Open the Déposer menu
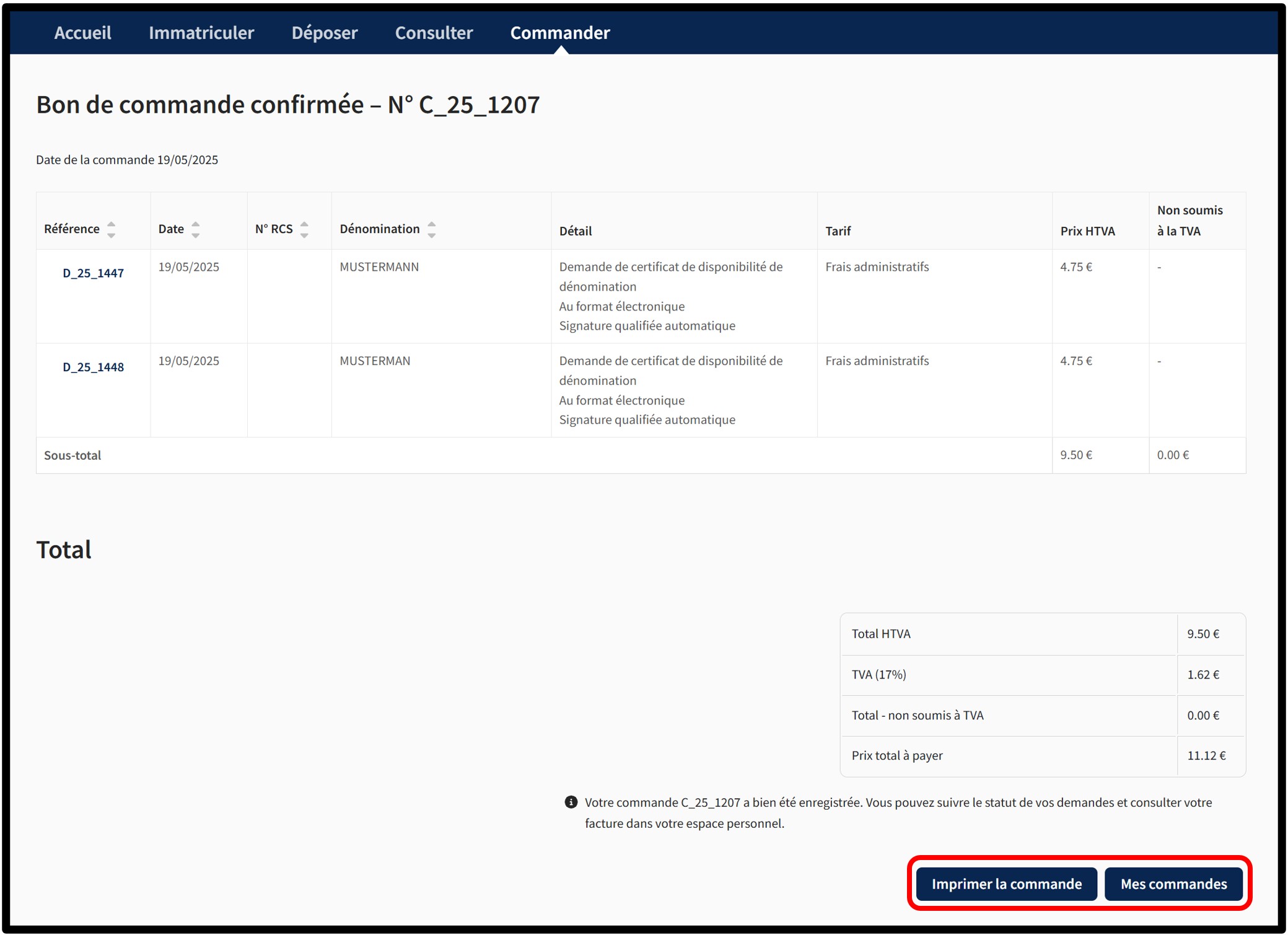Viewport: 1288px width, 935px height. click(325, 32)
